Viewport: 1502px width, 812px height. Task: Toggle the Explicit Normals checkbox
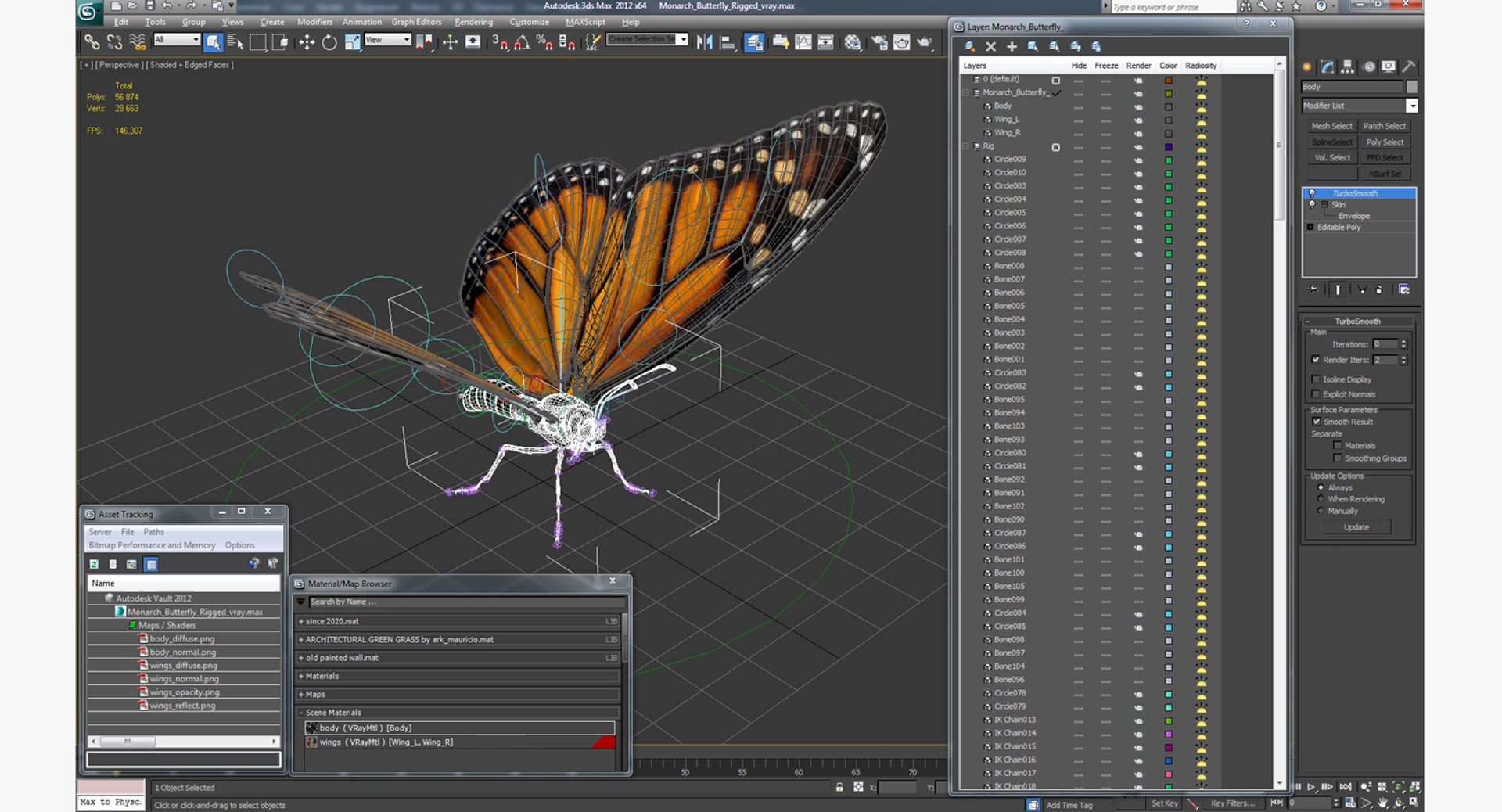click(x=1316, y=394)
